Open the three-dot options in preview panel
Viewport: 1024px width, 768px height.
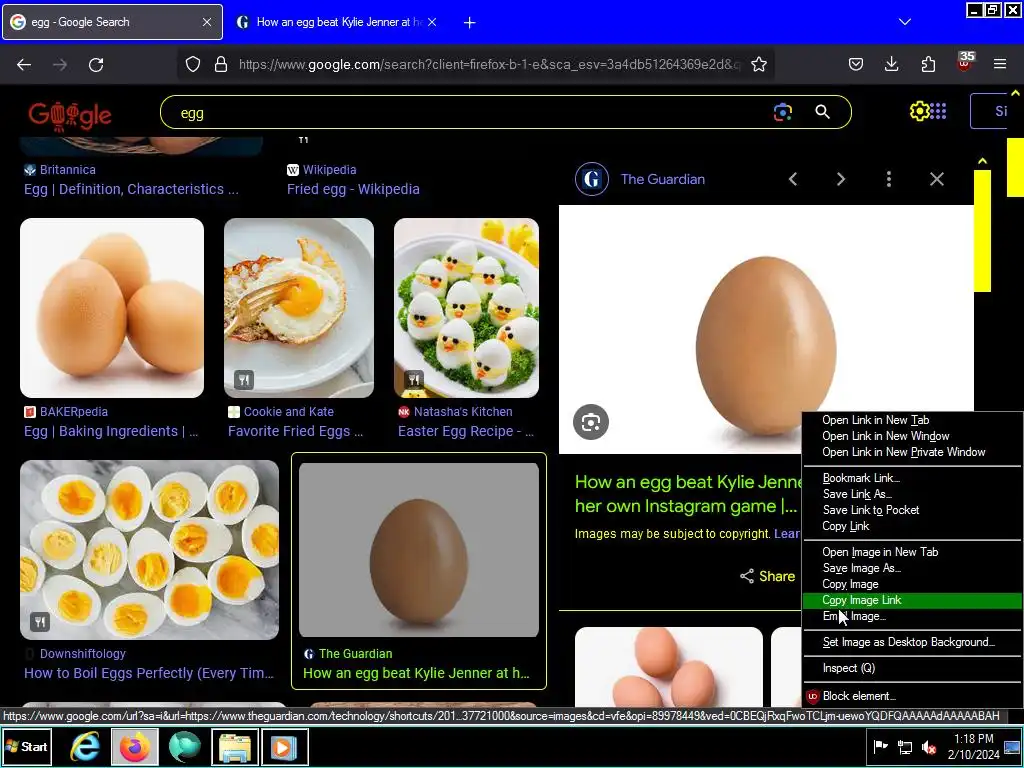[x=889, y=179]
